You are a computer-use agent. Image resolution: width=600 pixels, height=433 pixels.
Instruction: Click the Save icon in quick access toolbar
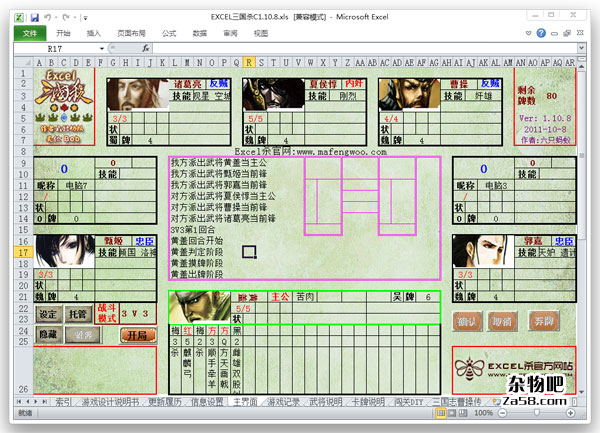coord(35,18)
